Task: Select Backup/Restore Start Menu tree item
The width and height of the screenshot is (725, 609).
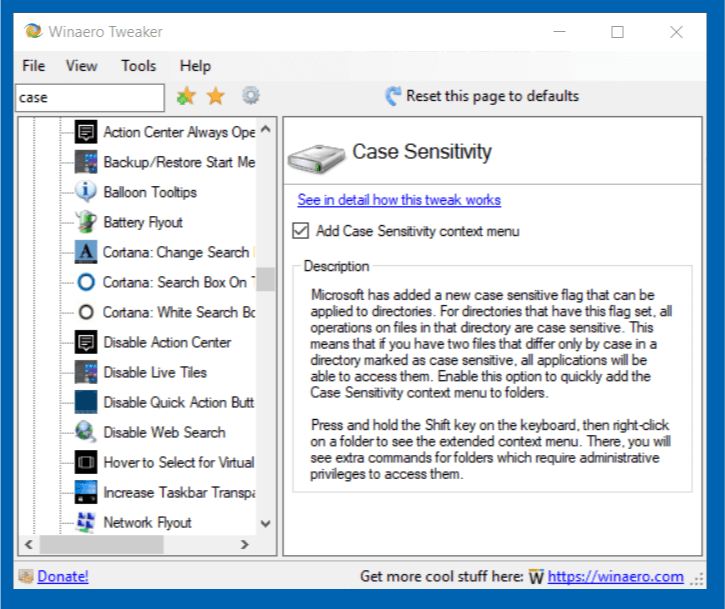Action: click(x=179, y=162)
